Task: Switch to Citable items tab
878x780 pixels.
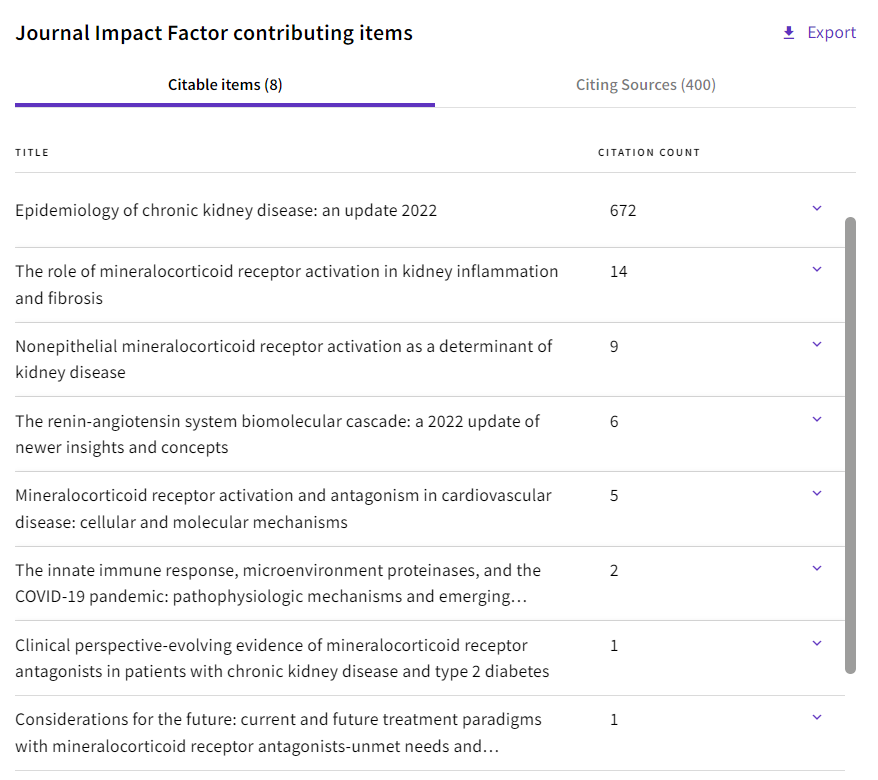Action: pos(225,85)
